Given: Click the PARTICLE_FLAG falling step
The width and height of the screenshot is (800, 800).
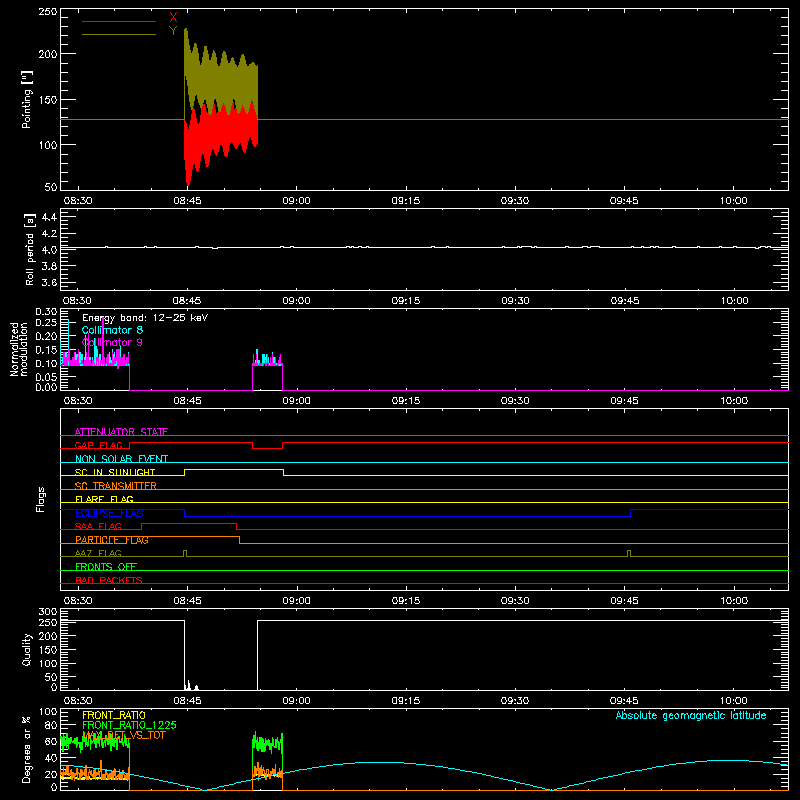Looking at the screenshot, I should tap(240, 540).
